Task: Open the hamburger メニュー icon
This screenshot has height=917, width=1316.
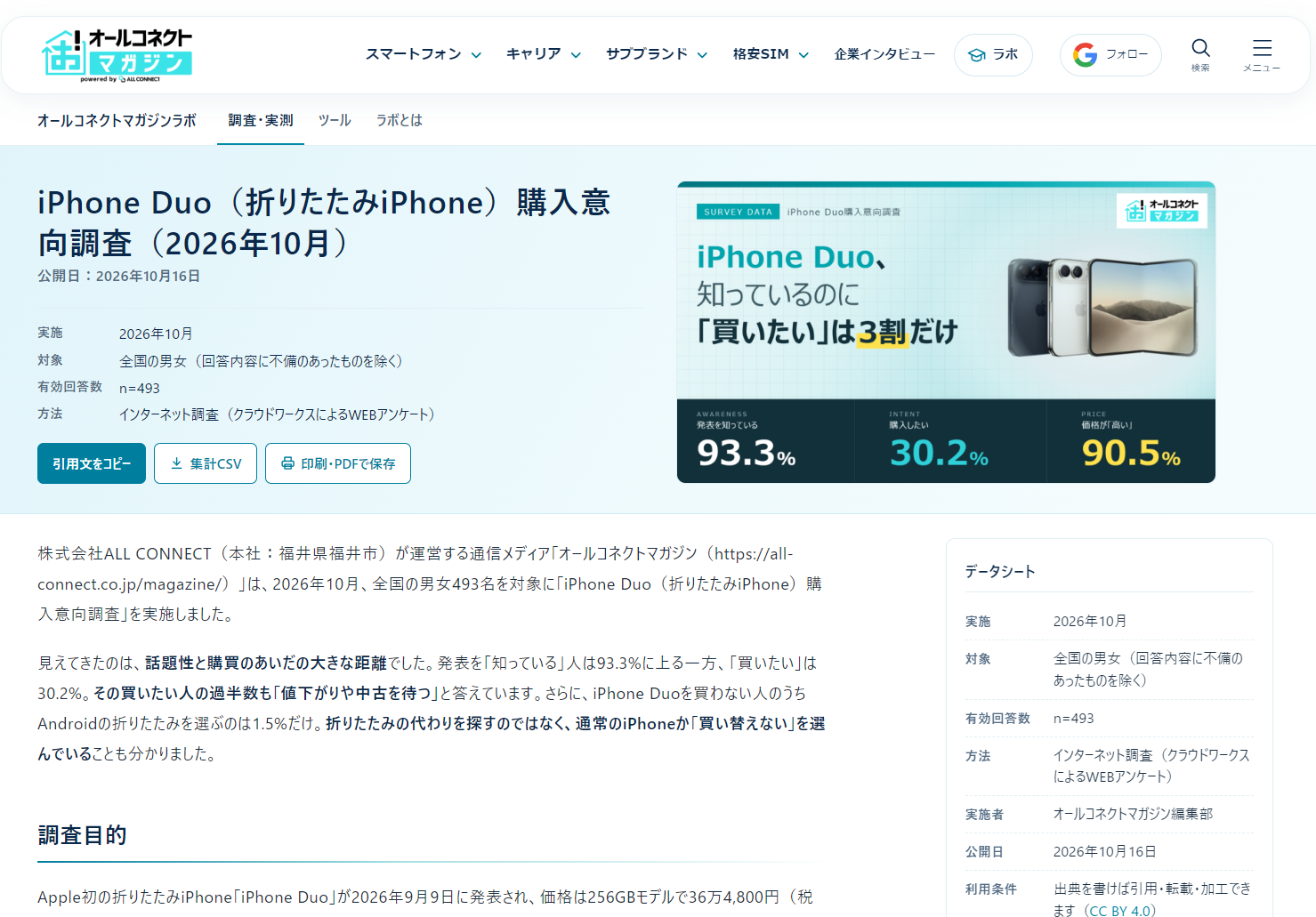Action: coord(1262,48)
